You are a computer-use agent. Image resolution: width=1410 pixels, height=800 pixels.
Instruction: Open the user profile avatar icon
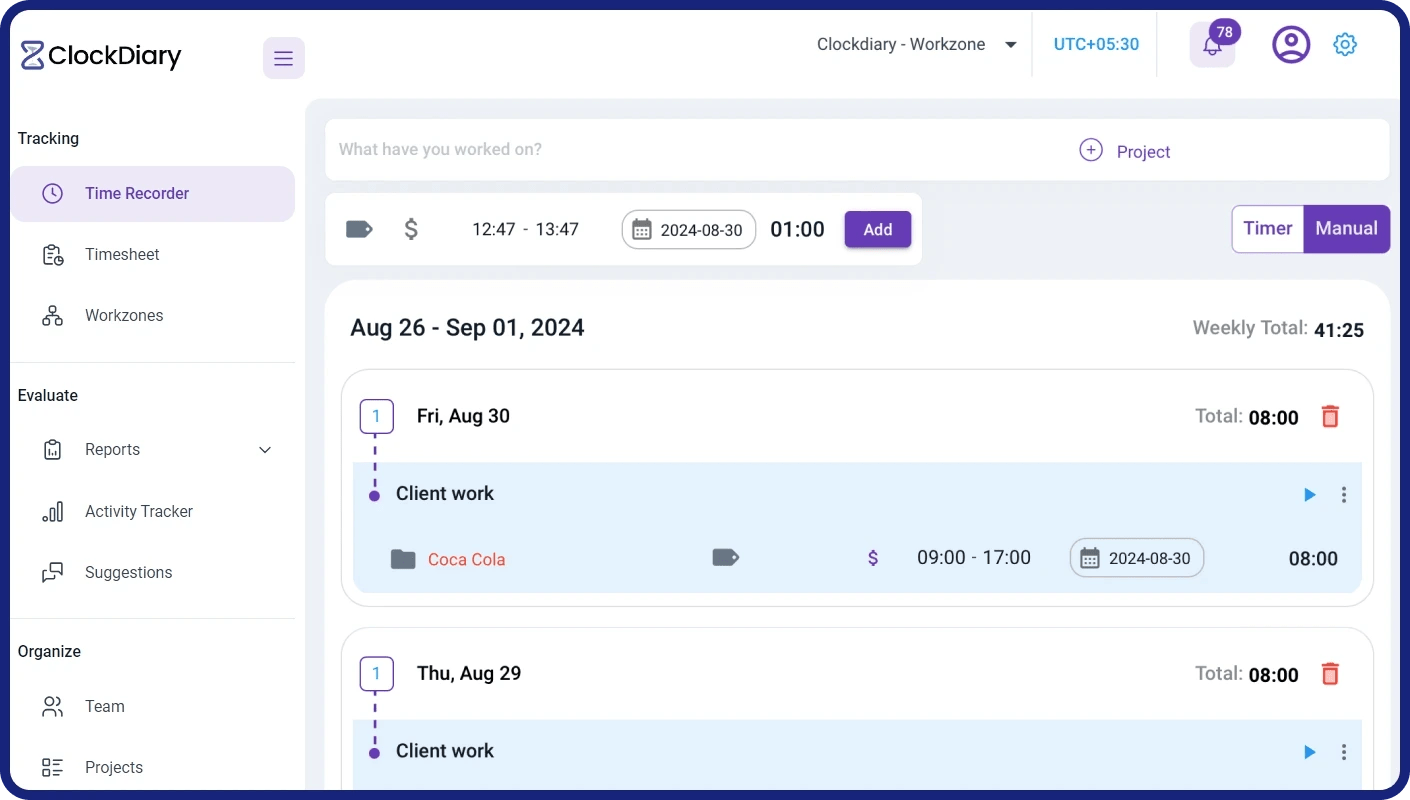coord(1291,44)
